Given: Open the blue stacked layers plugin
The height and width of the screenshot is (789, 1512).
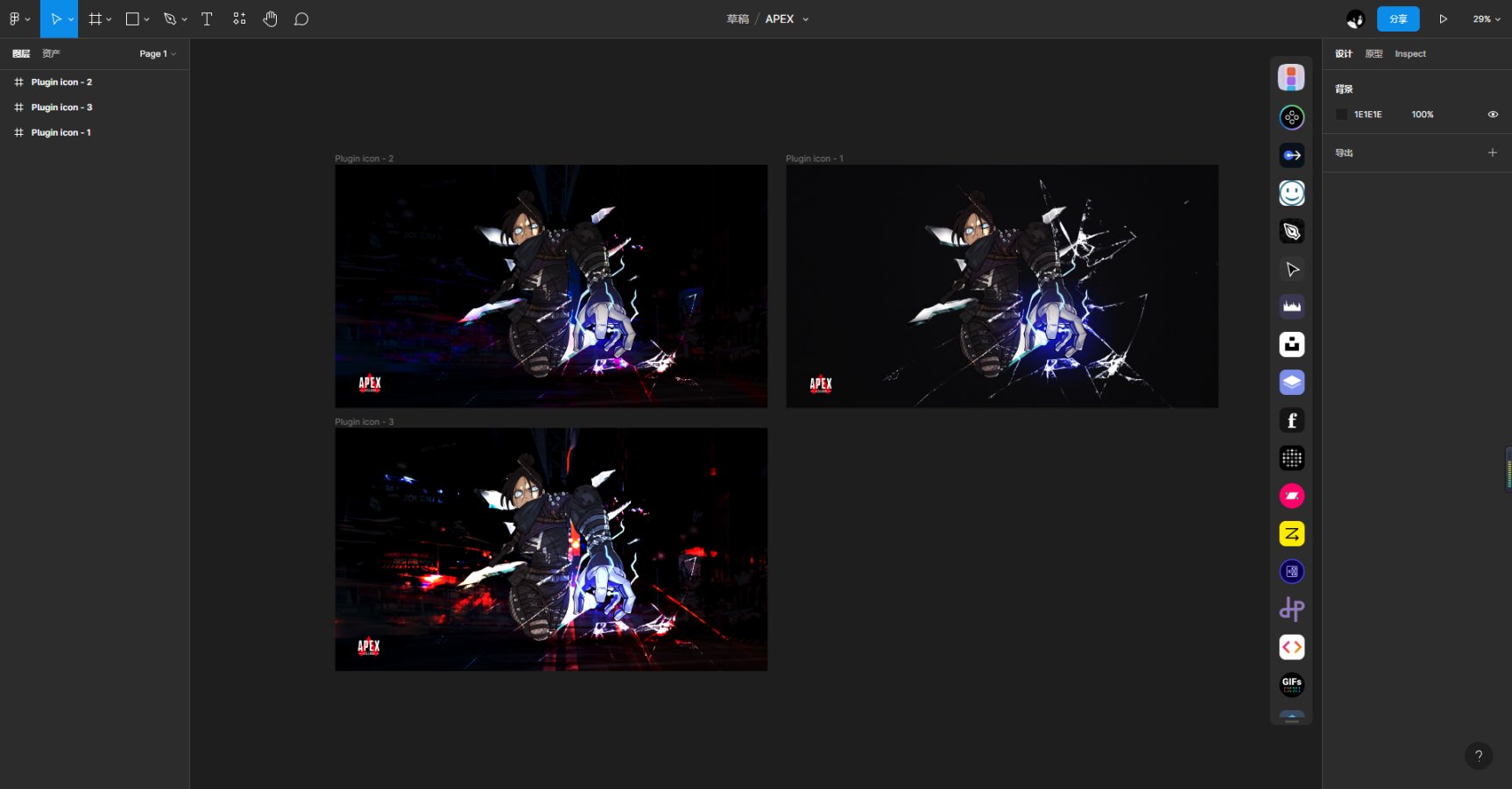Looking at the screenshot, I should click(1291, 383).
